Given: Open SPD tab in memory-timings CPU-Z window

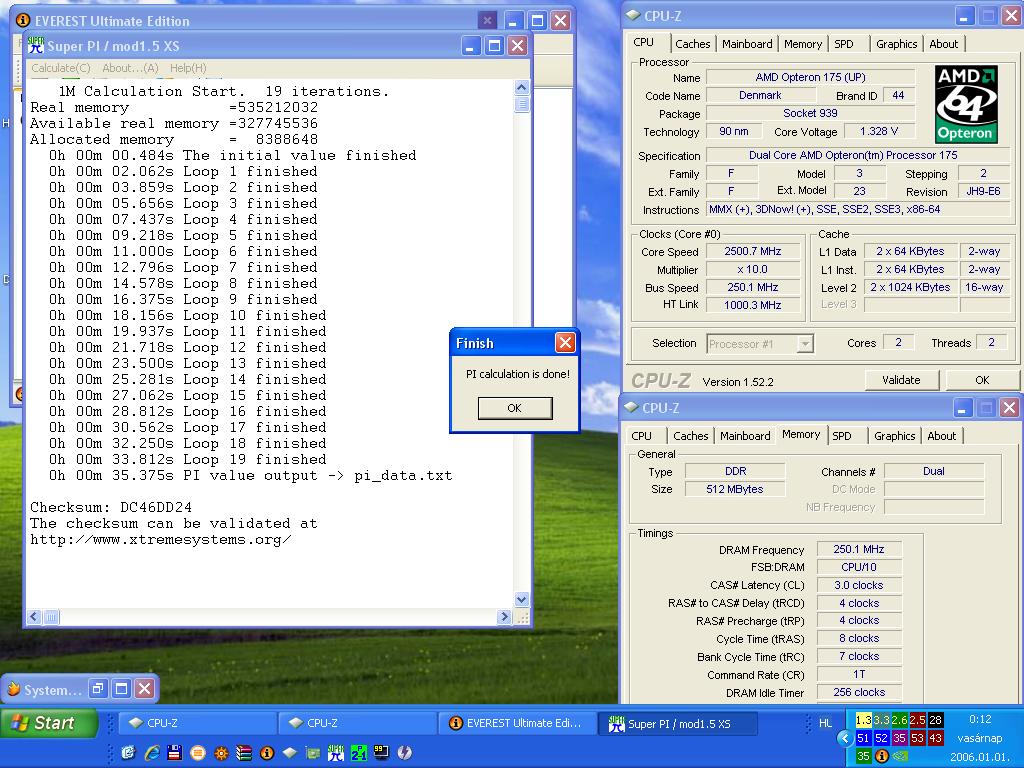Looking at the screenshot, I should pos(842,436).
